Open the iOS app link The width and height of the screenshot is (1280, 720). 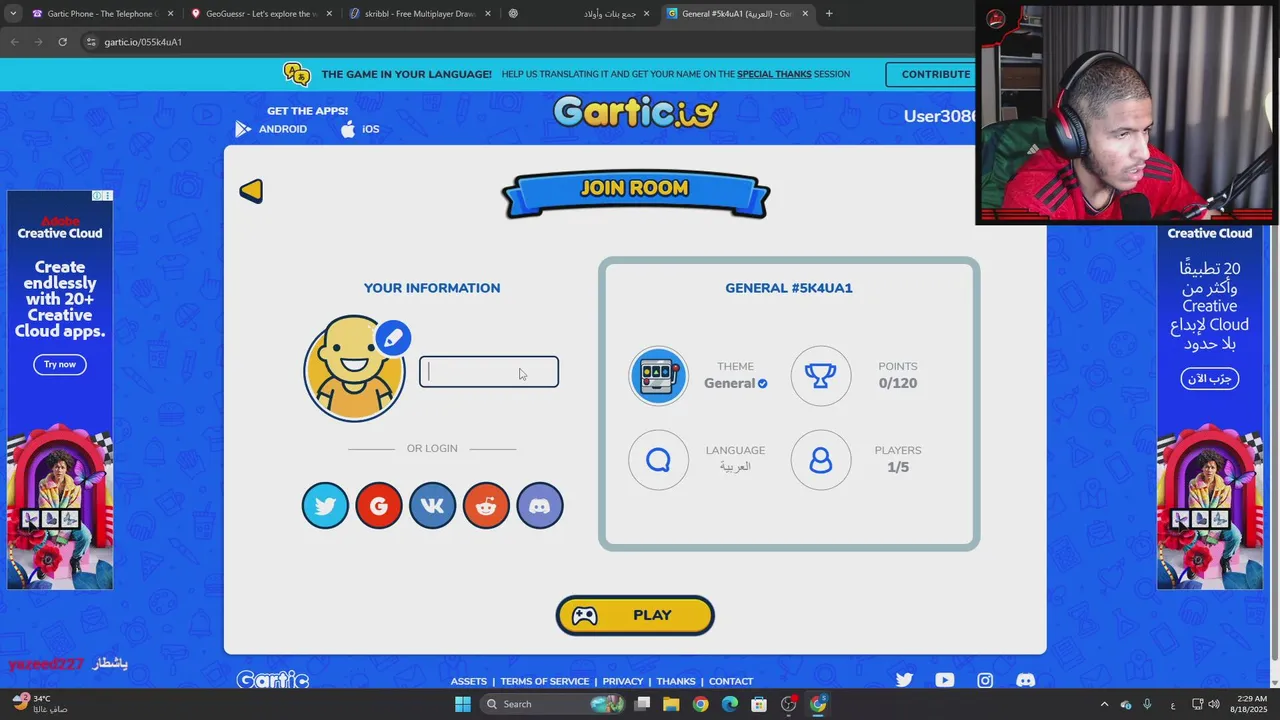(360, 129)
